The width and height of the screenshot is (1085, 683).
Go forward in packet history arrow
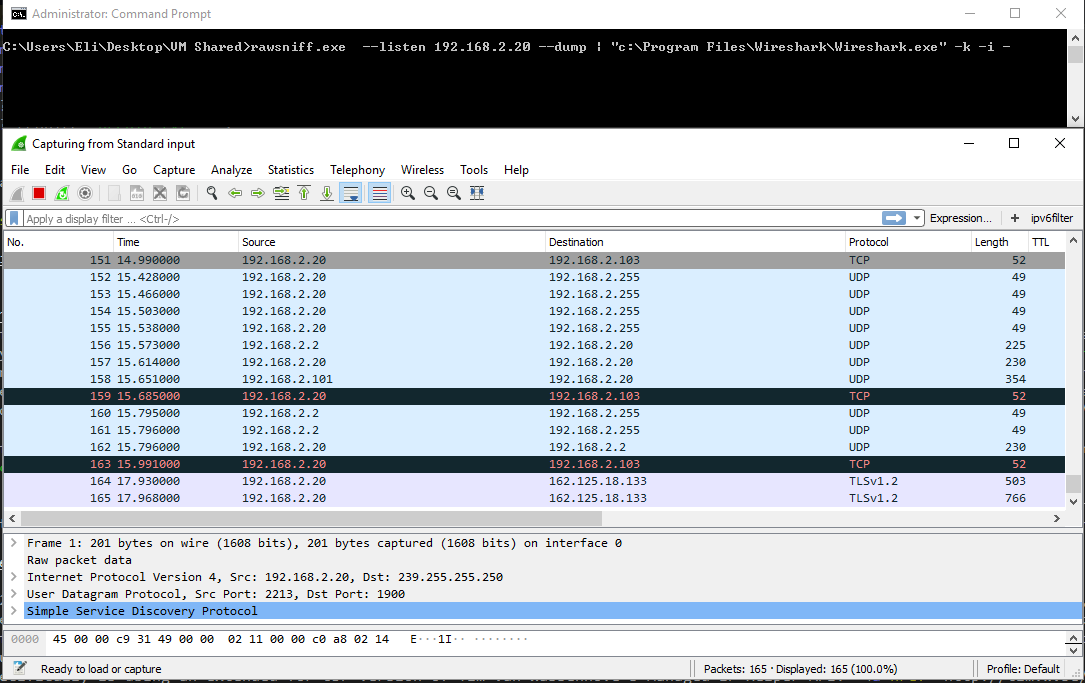pos(258,194)
